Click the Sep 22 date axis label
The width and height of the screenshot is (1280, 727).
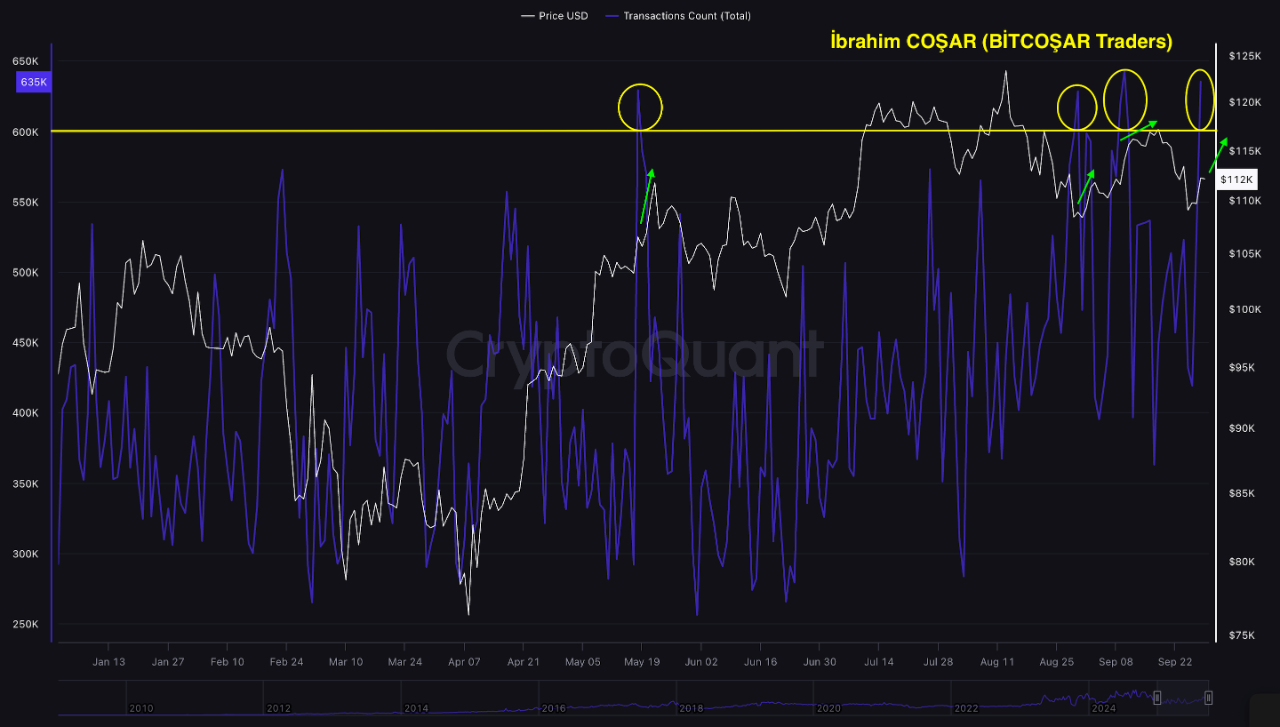click(1175, 661)
